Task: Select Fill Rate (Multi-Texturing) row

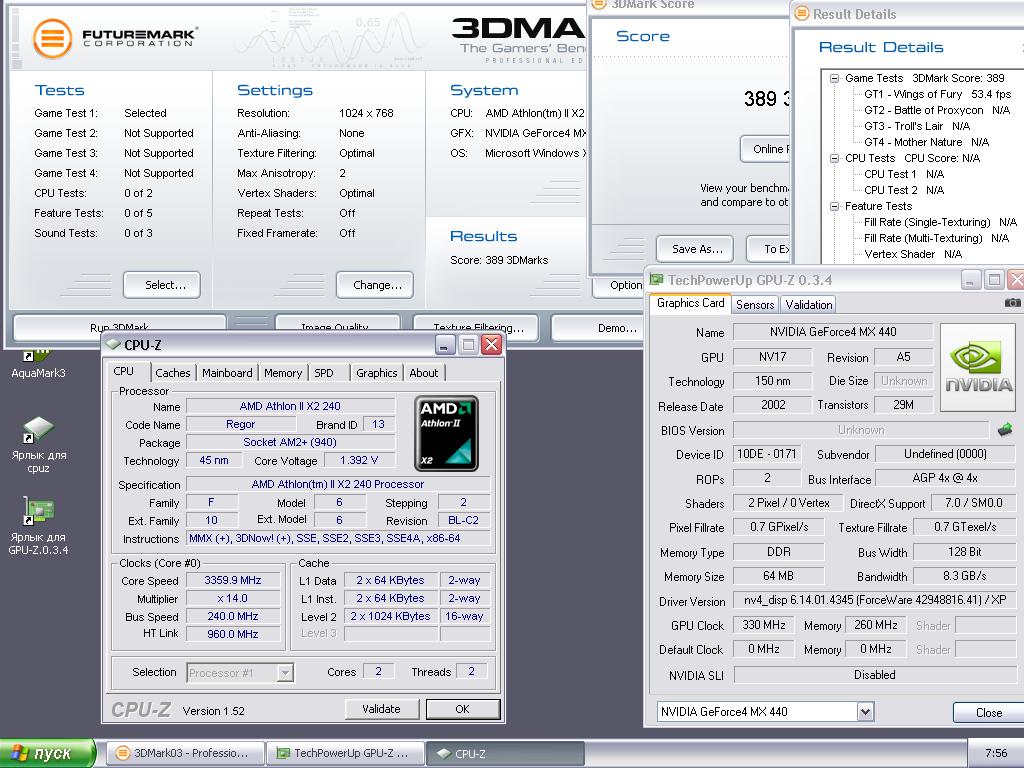Action: click(936, 238)
